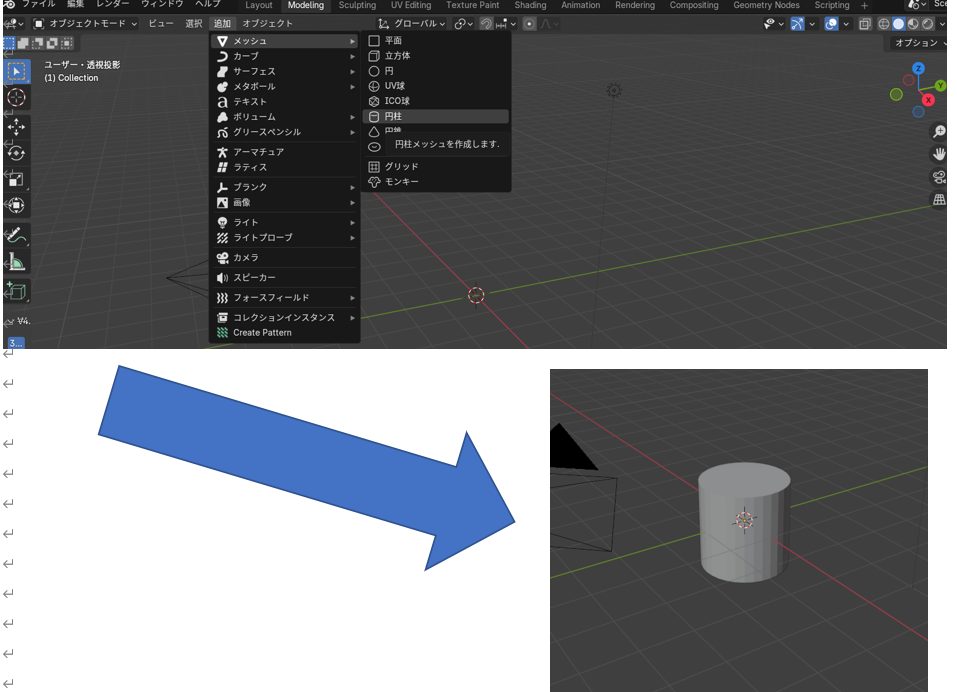Switch to the Sculpting workspace tab

coord(357,6)
